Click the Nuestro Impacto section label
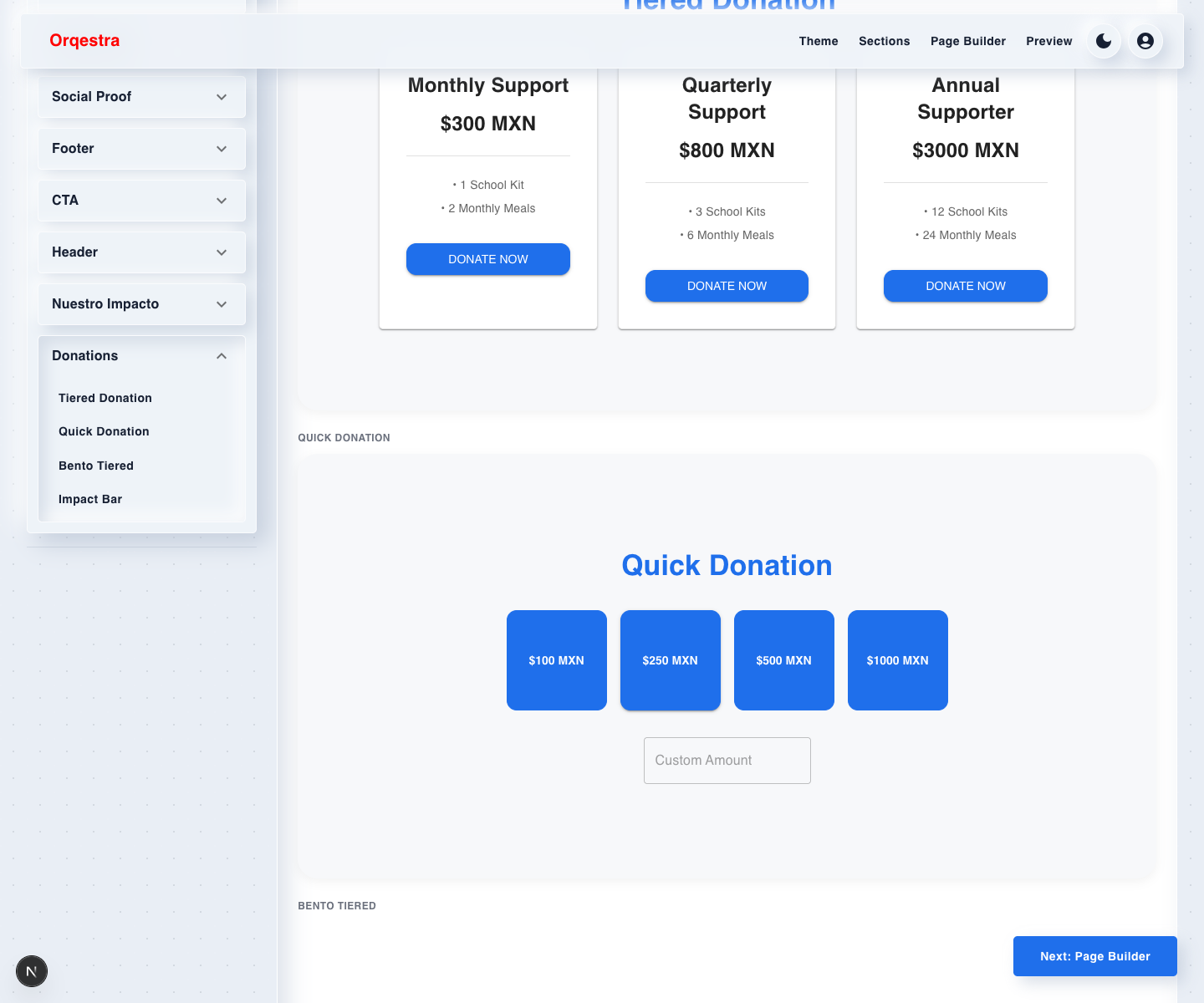The height and width of the screenshot is (1003, 1204). click(x=105, y=304)
